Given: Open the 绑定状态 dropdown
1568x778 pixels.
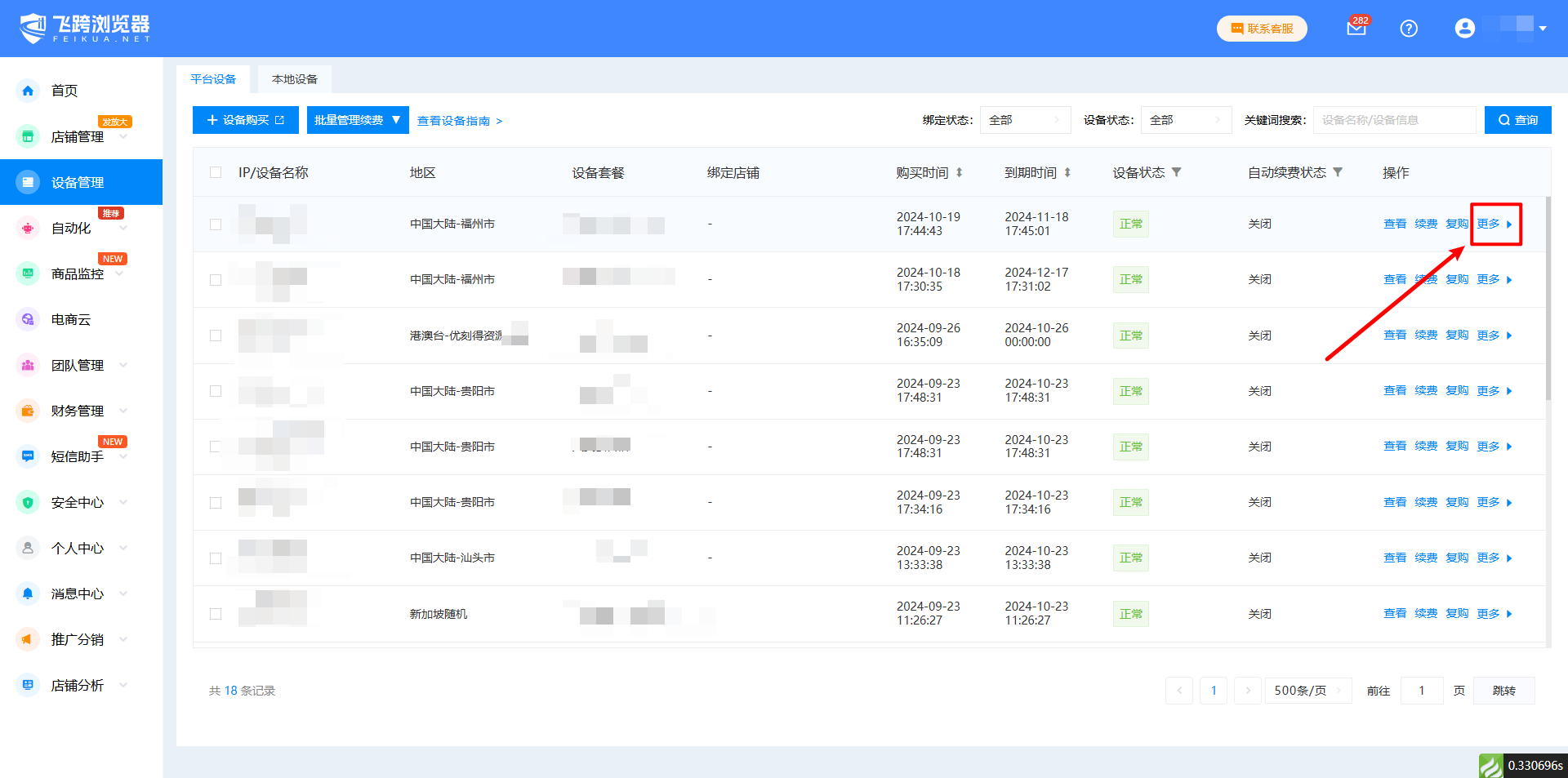Looking at the screenshot, I should [1025, 120].
